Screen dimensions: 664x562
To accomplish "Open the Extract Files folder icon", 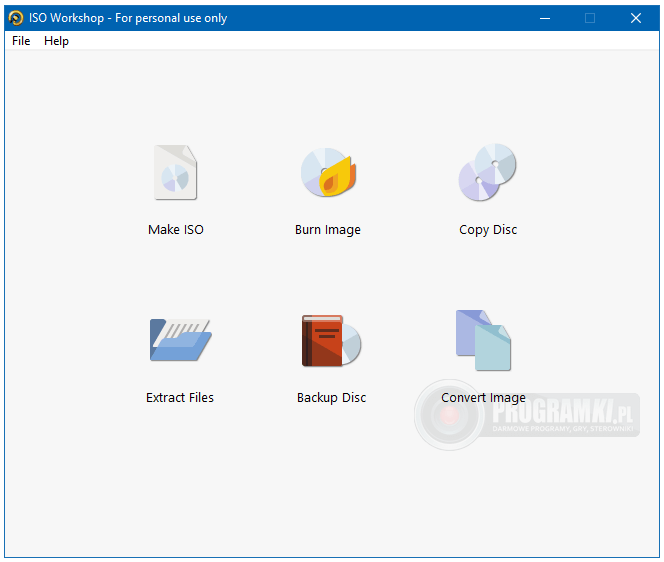I will [180, 340].
